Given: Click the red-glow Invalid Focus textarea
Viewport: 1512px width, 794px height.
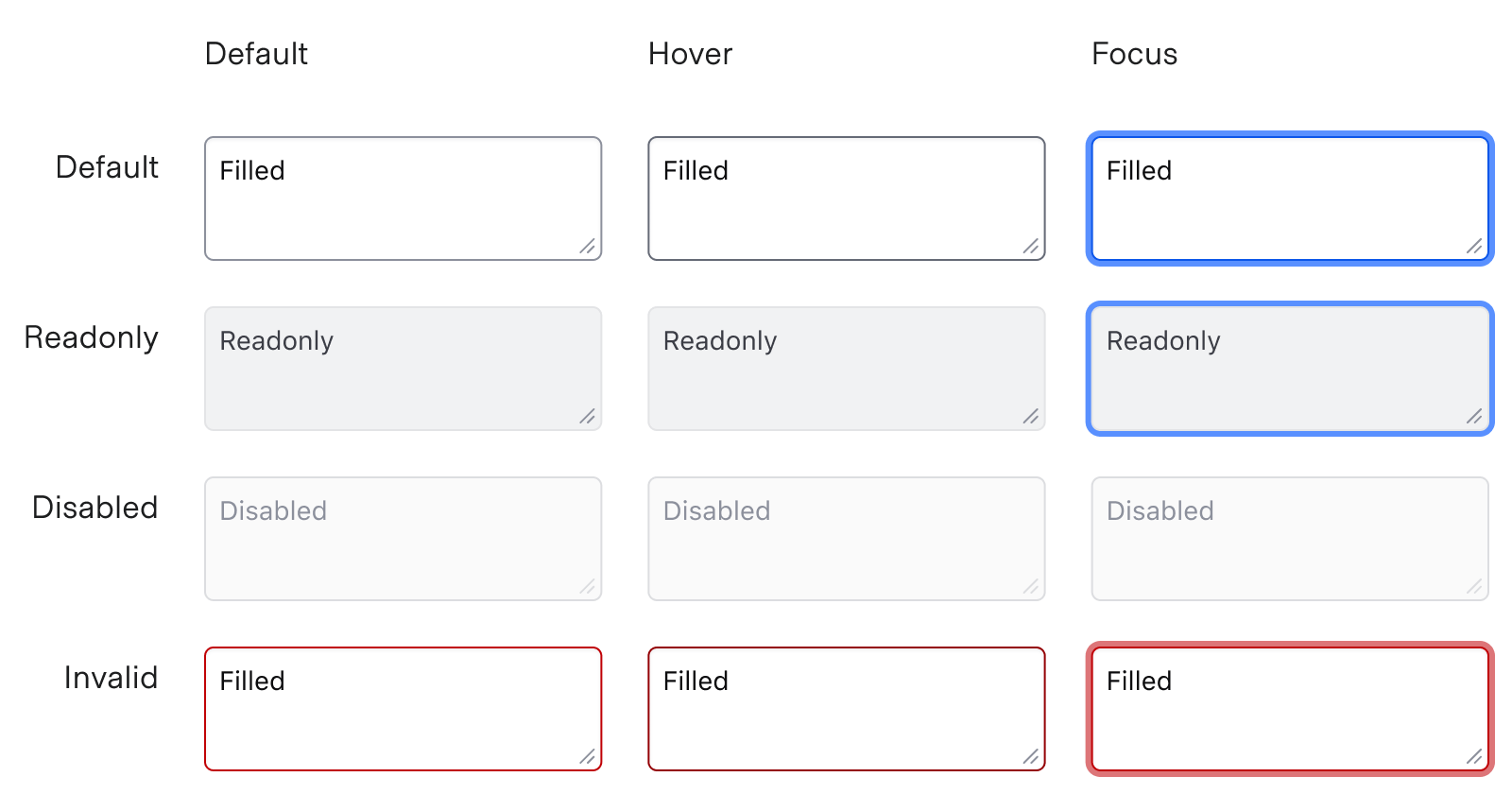Looking at the screenshot, I should (1290, 709).
